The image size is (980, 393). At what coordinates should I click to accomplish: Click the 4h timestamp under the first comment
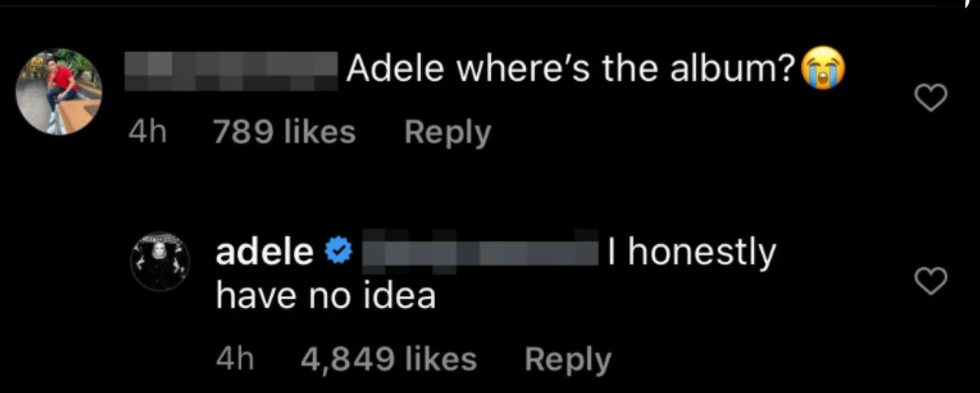click(148, 132)
